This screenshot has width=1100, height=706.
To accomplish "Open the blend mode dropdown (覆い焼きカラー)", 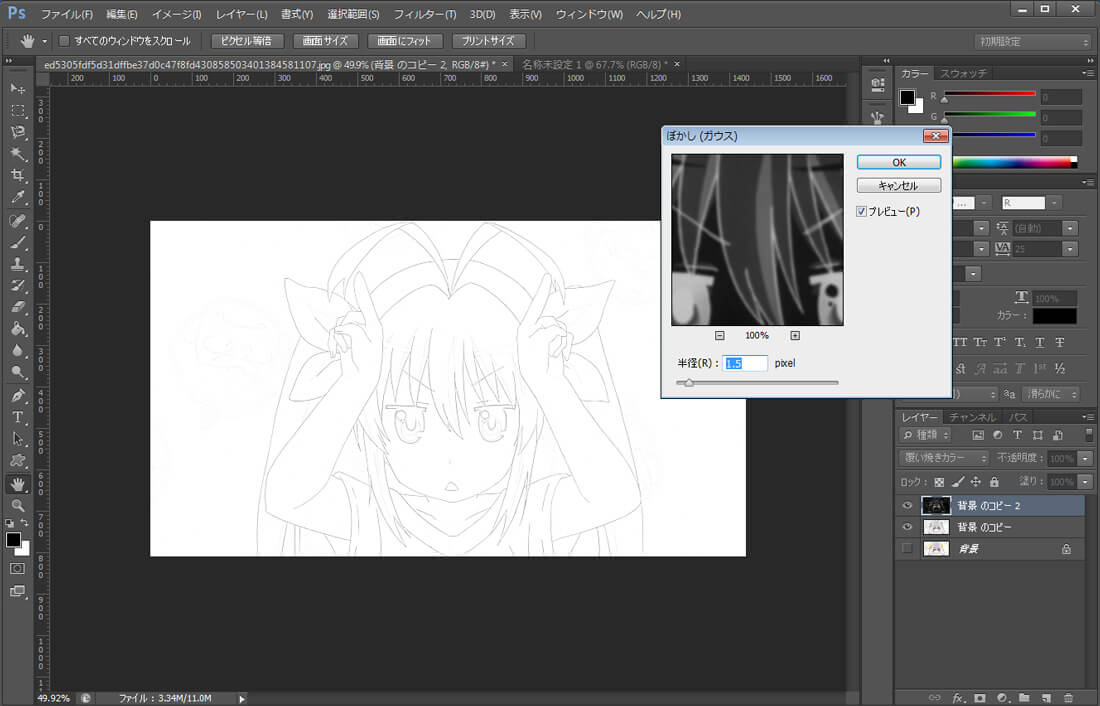I will [944, 458].
